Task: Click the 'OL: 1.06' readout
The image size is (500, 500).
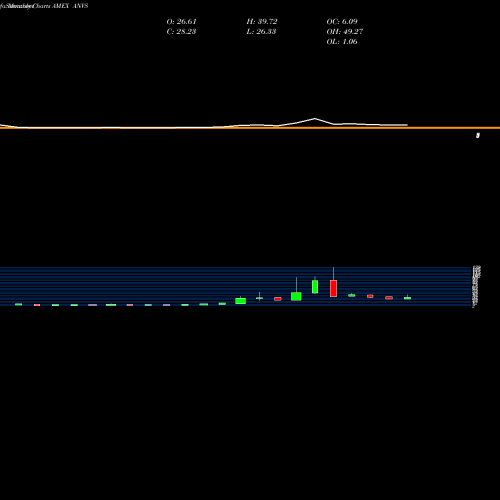Action: coord(342,42)
